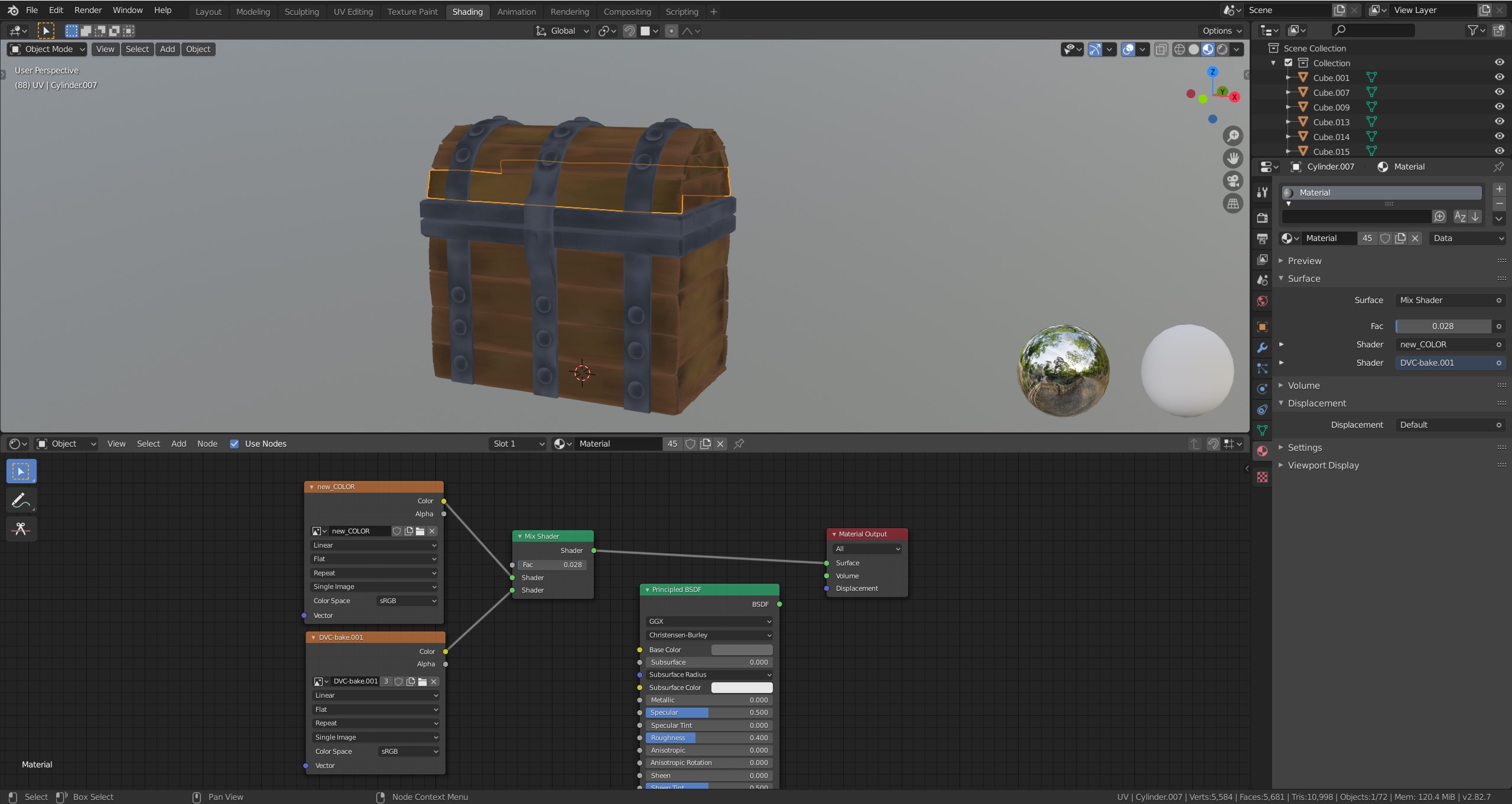Disable the Use Nodes checkbox
Screen dimensions: 1512x804
point(235,444)
